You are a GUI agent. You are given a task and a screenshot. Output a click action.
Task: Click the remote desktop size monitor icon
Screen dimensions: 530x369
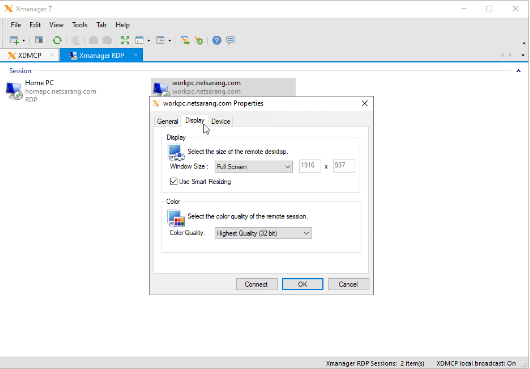pyautogui.click(x=176, y=152)
